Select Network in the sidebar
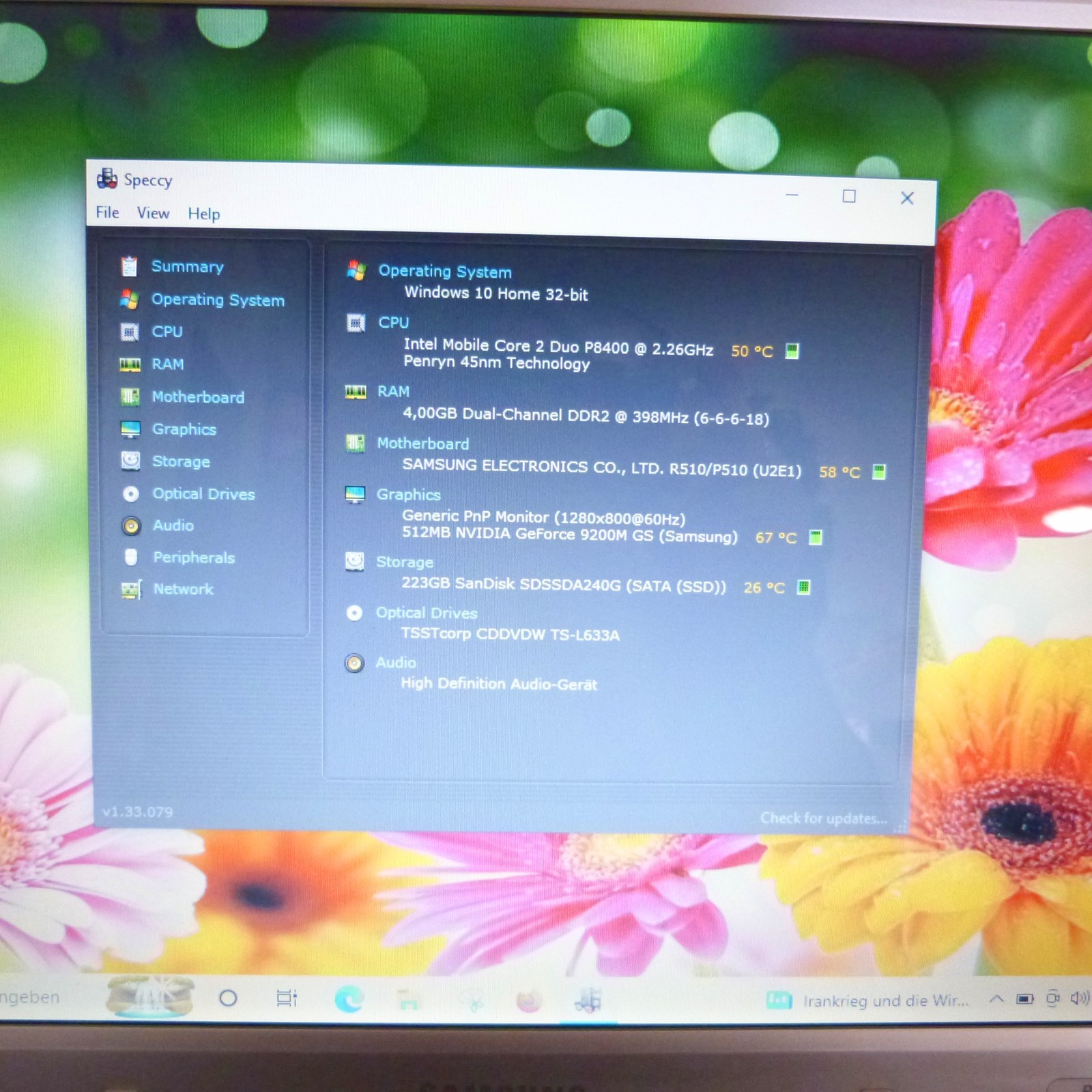This screenshot has height=1092, width=1092. [184, 589]
